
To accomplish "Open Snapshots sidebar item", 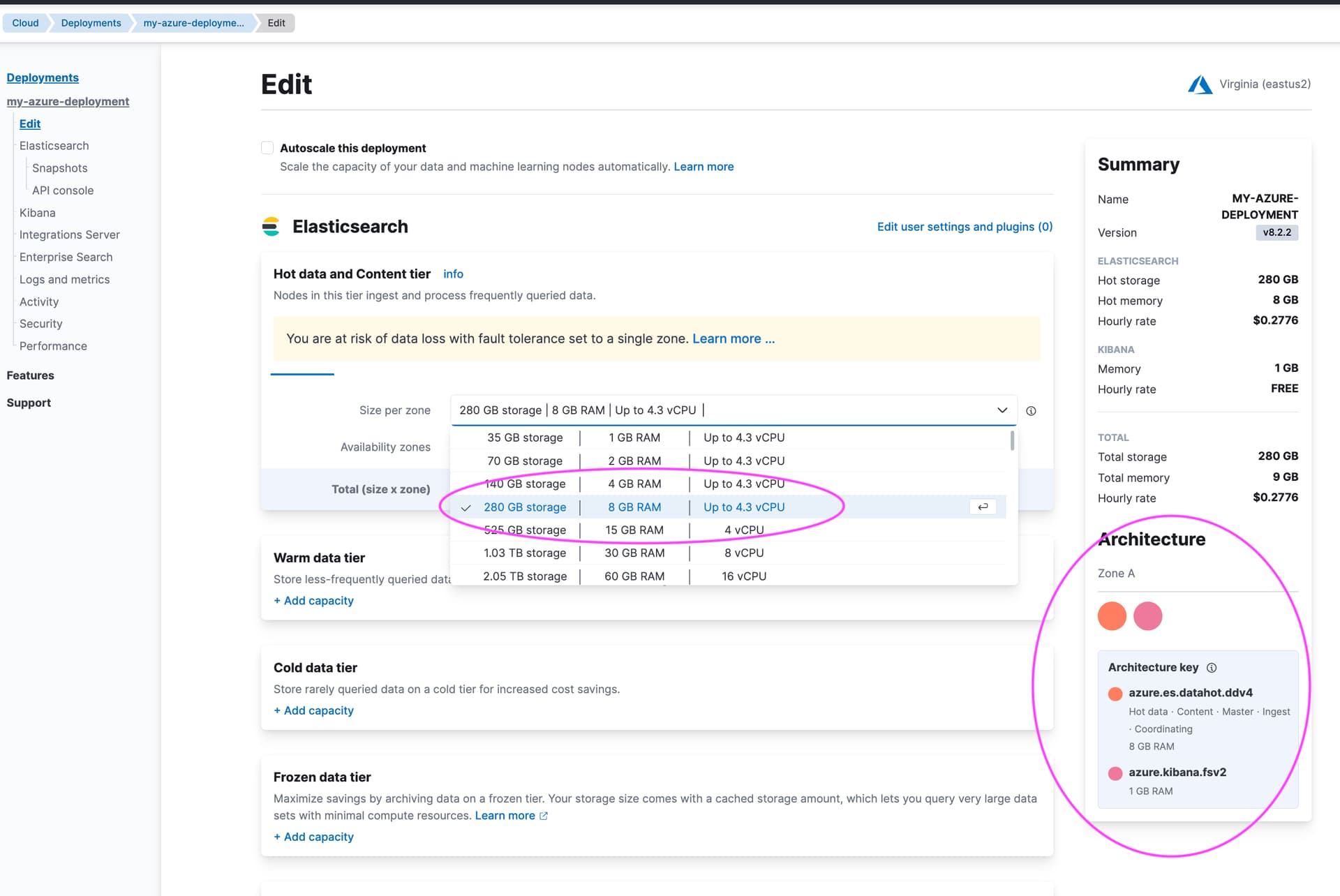I will (60, 168).
